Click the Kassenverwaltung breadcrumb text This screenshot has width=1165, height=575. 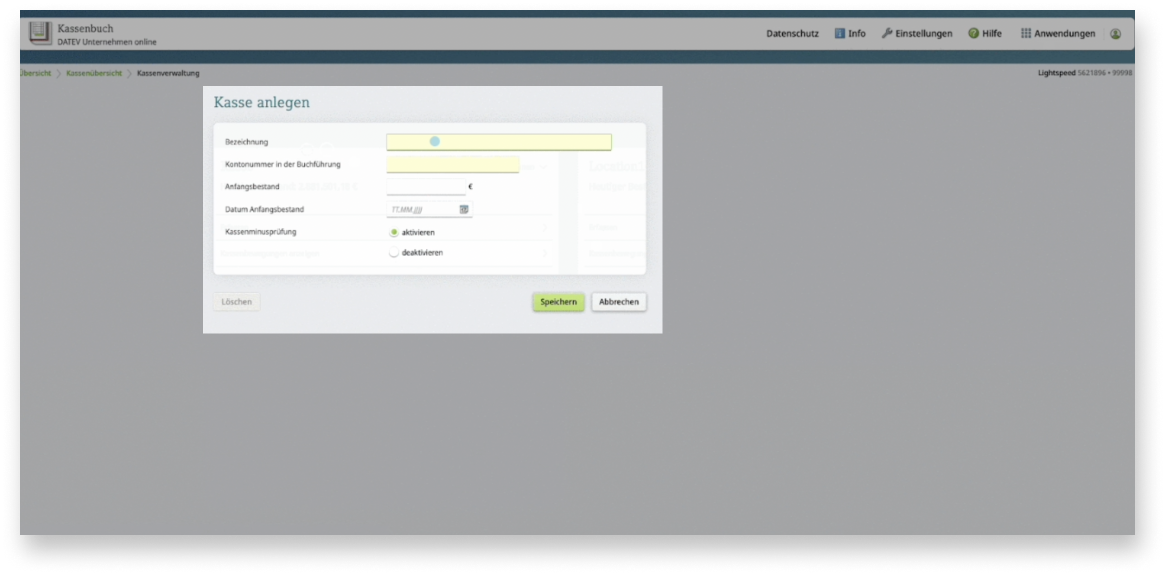click(168, 74)
